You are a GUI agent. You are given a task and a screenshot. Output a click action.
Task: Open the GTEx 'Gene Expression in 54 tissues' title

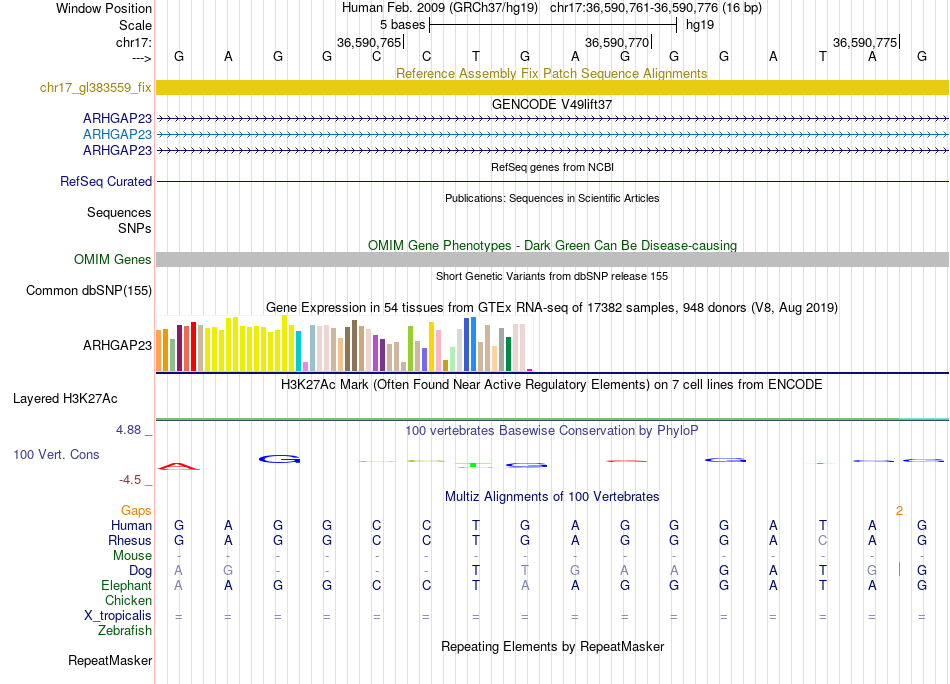[x=552, y=307]
